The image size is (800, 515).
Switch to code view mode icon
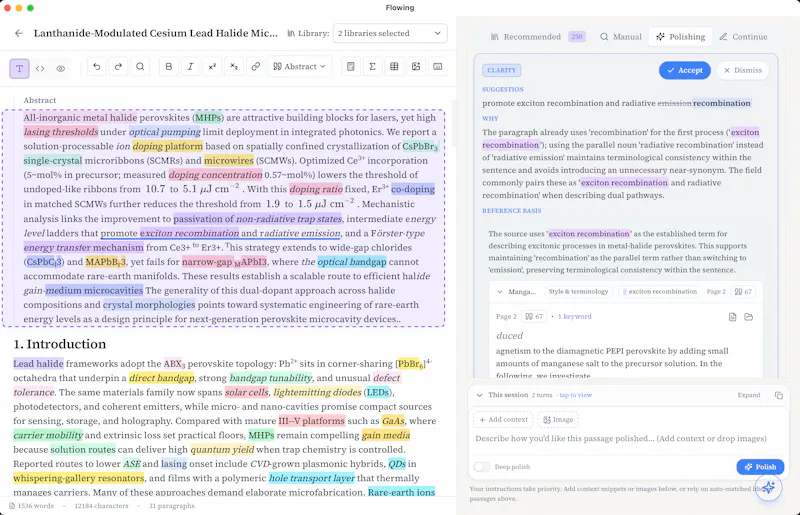click(x=40, y=68)
